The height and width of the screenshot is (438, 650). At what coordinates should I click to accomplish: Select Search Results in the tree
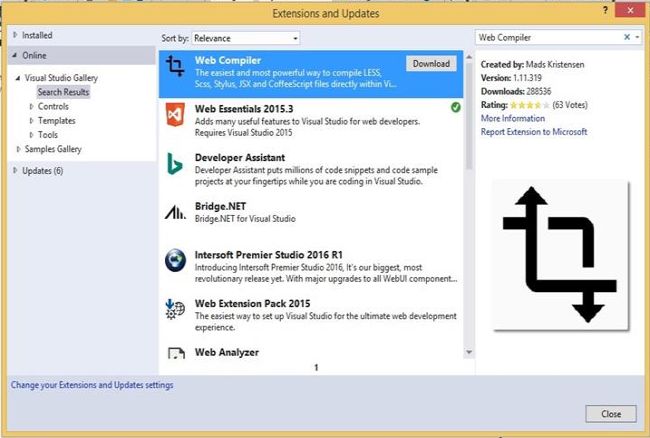[x=63, y=92]
